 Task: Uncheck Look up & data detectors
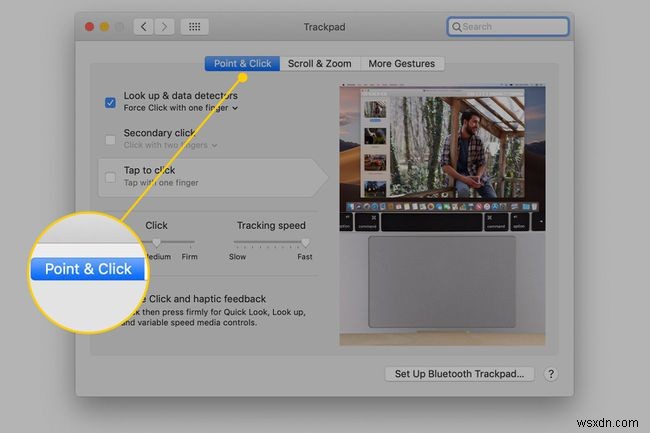click(x=110, y=102)
